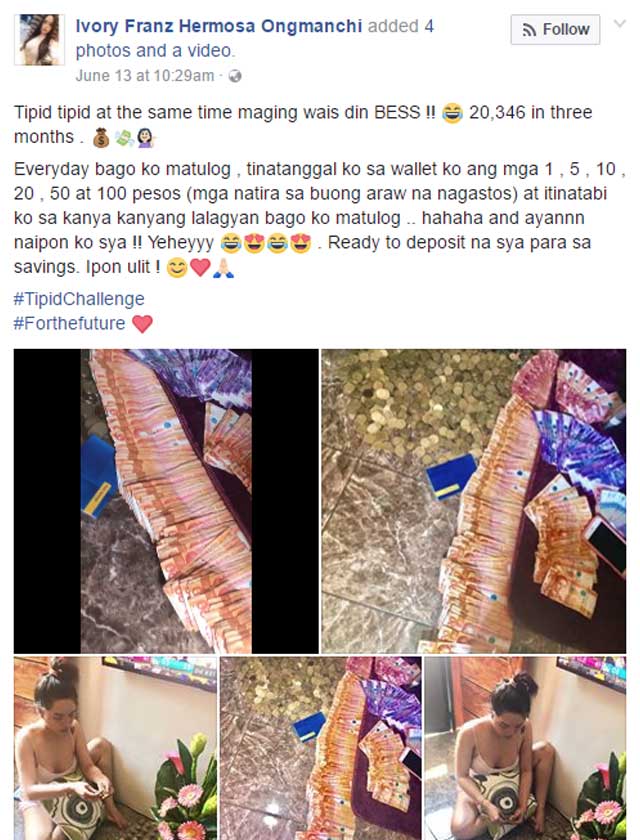Open the #TipidChallenge hashtag
Image resolution: width=640 pixels, height=840 pixels.
click(x=79, y=299)
